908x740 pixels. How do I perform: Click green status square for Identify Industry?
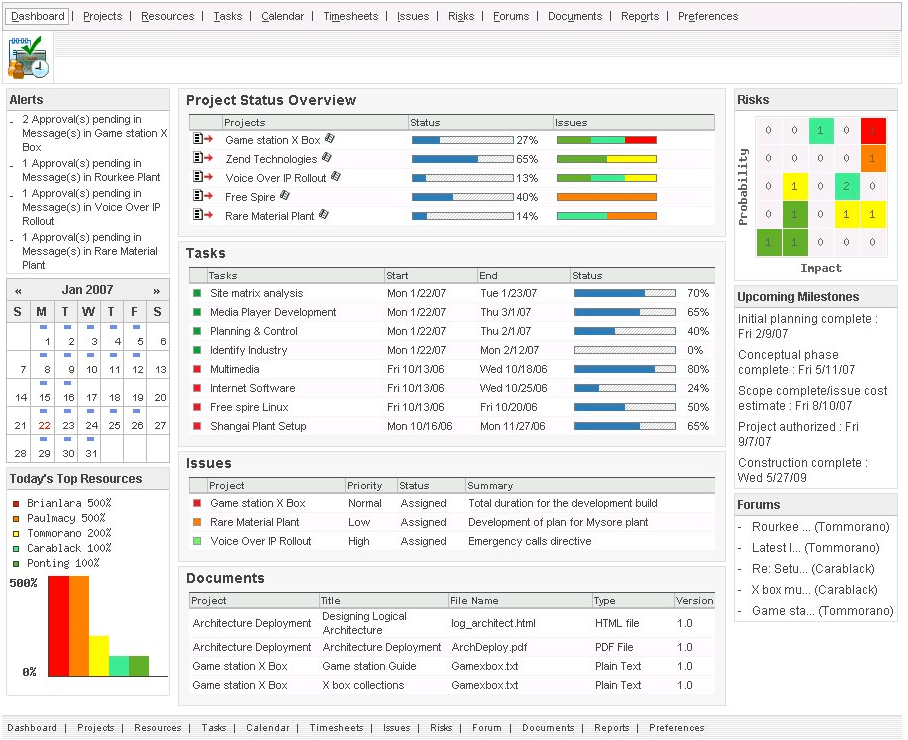(x=197, y=350)
